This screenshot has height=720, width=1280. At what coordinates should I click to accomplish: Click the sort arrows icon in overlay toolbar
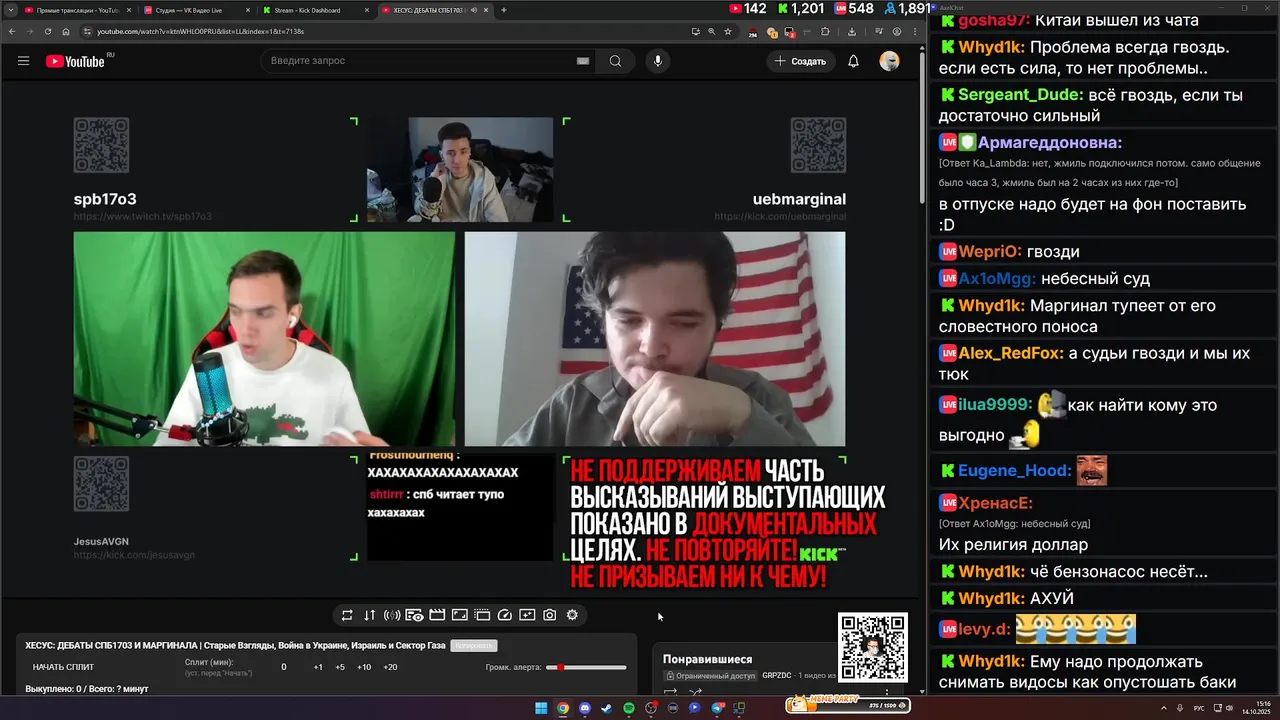(369, 615)
